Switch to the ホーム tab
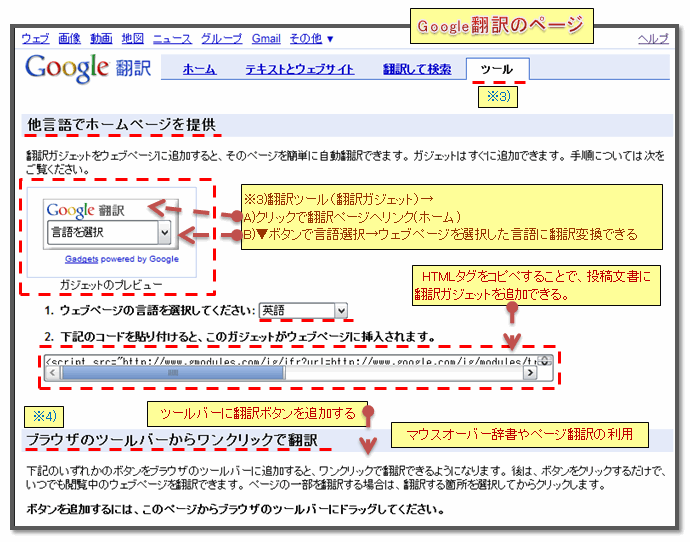 click(199, 69)
